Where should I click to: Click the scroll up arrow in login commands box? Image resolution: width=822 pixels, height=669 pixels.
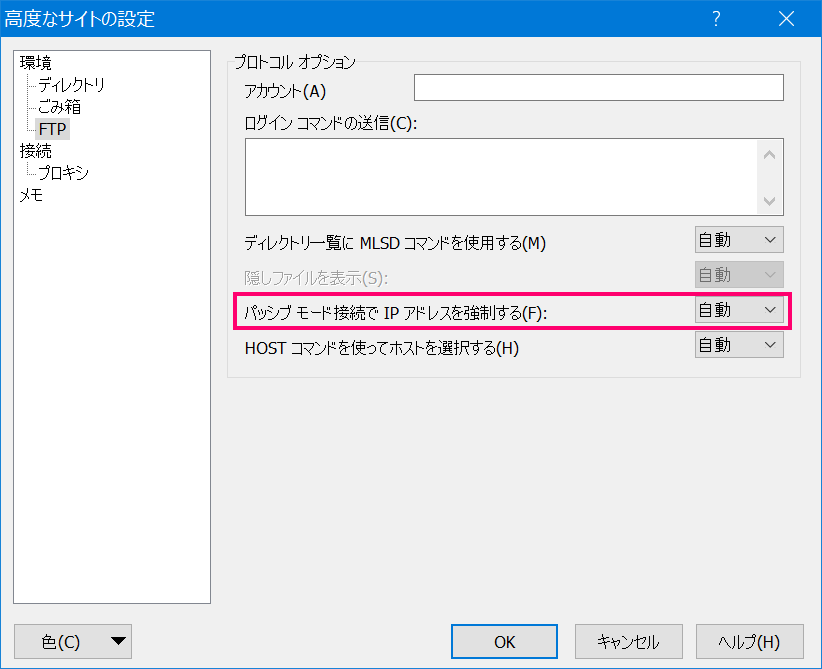coord(770,155)
